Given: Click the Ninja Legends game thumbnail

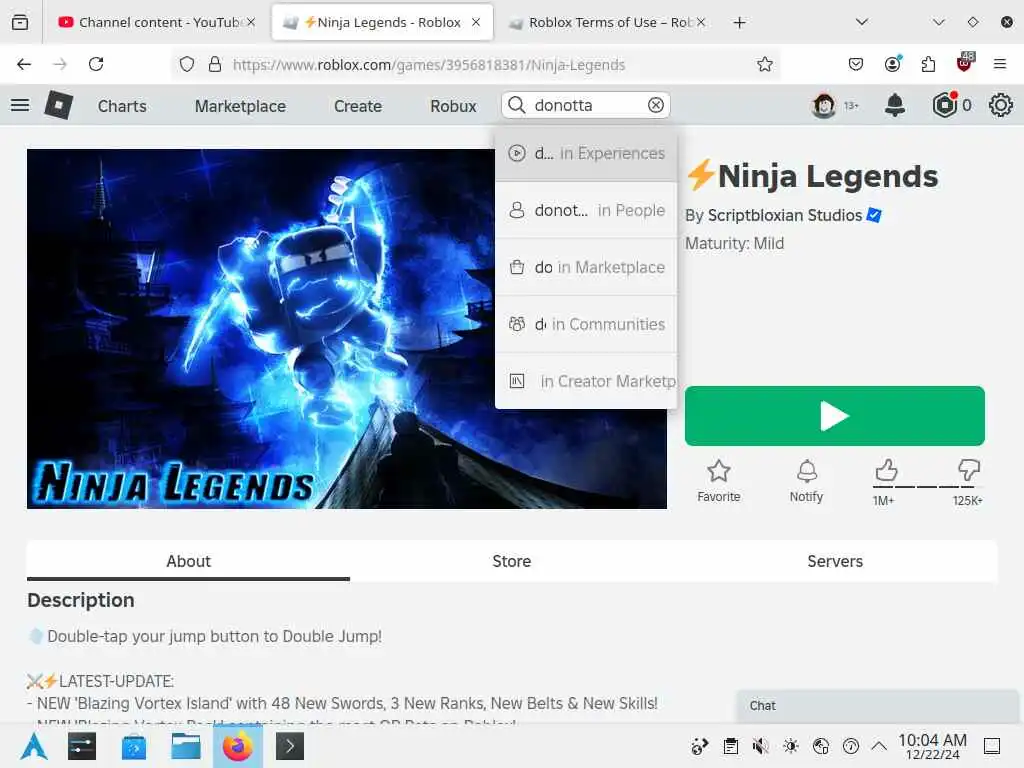Looking at the screenshot, I should 347,329.
